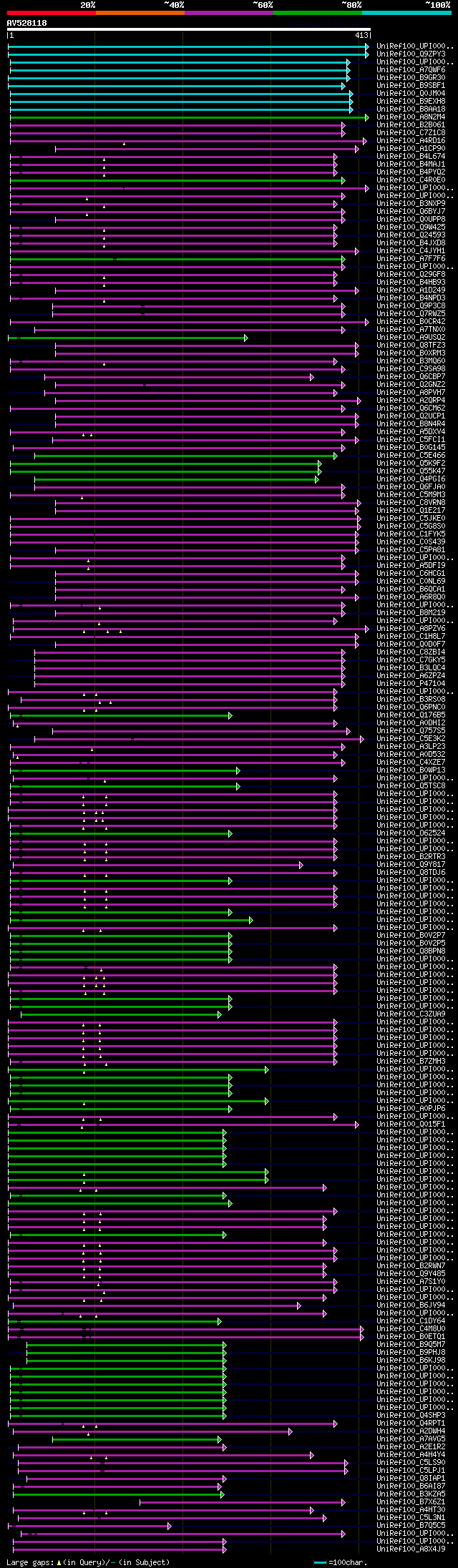Select label UniRef100_B0G145

[411, 447]
